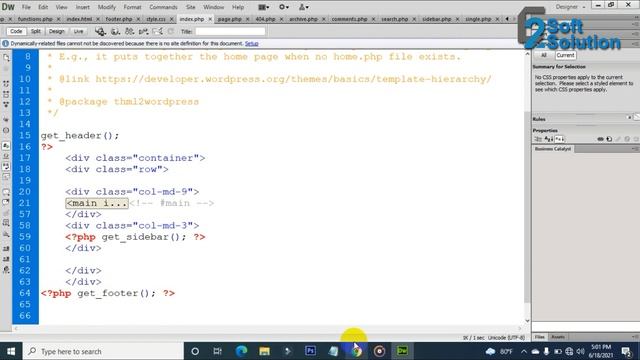Open the Modify menu
Image resolution: width=640 pixels, height=360 pixels.
click(x=107, y=7)
